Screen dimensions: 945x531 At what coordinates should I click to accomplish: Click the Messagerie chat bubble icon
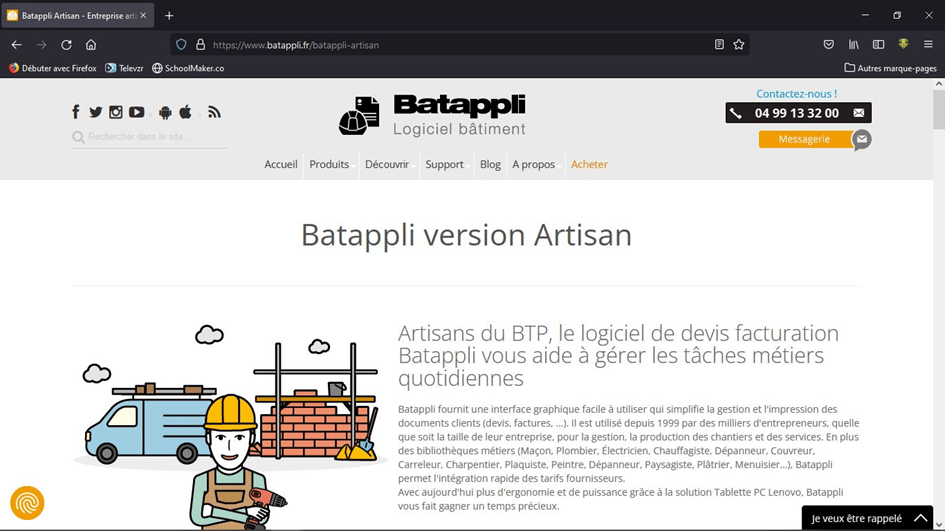[x=862, y=140]
